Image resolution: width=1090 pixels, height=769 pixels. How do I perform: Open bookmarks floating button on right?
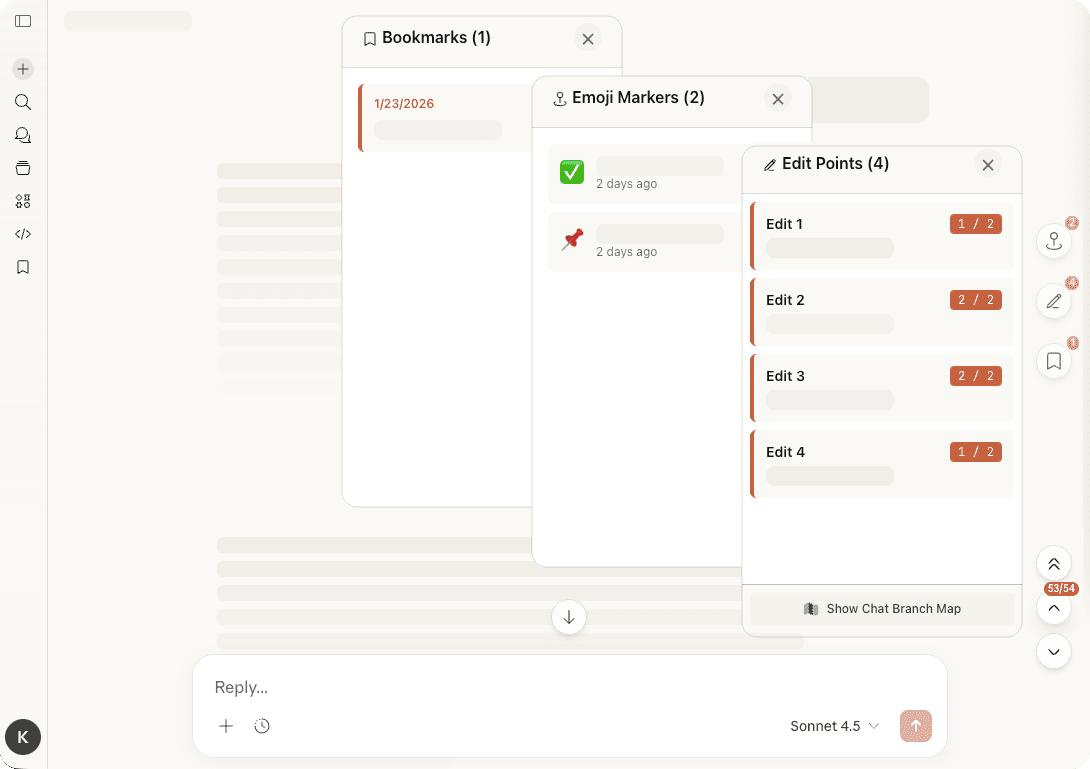click(1053, 361)
